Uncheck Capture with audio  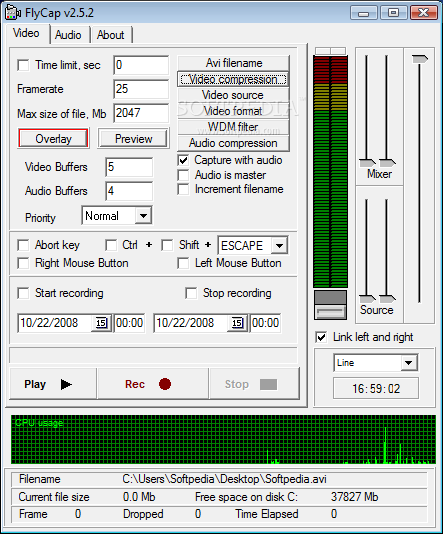coord(183,160)
